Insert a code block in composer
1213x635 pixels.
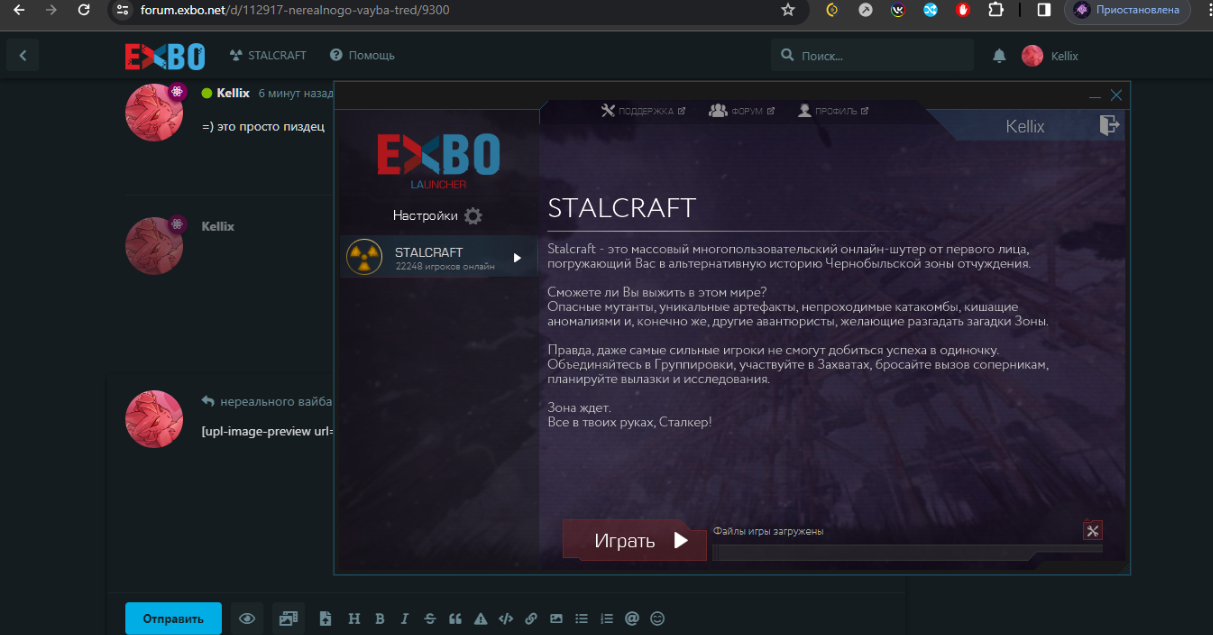pyautogui.click(x=506, y=619)
